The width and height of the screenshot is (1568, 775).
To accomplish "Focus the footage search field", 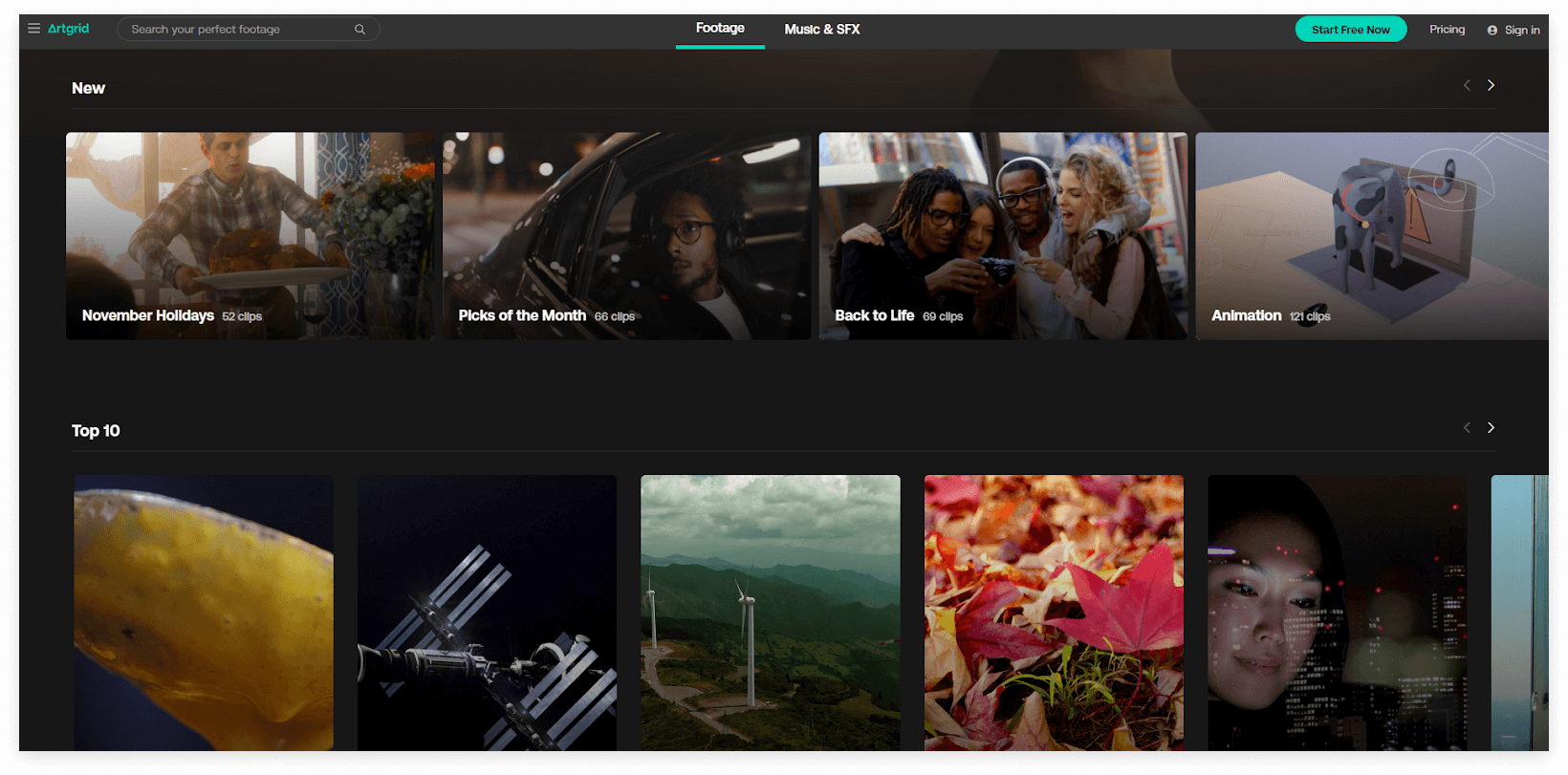I will [x=239, y=30].
